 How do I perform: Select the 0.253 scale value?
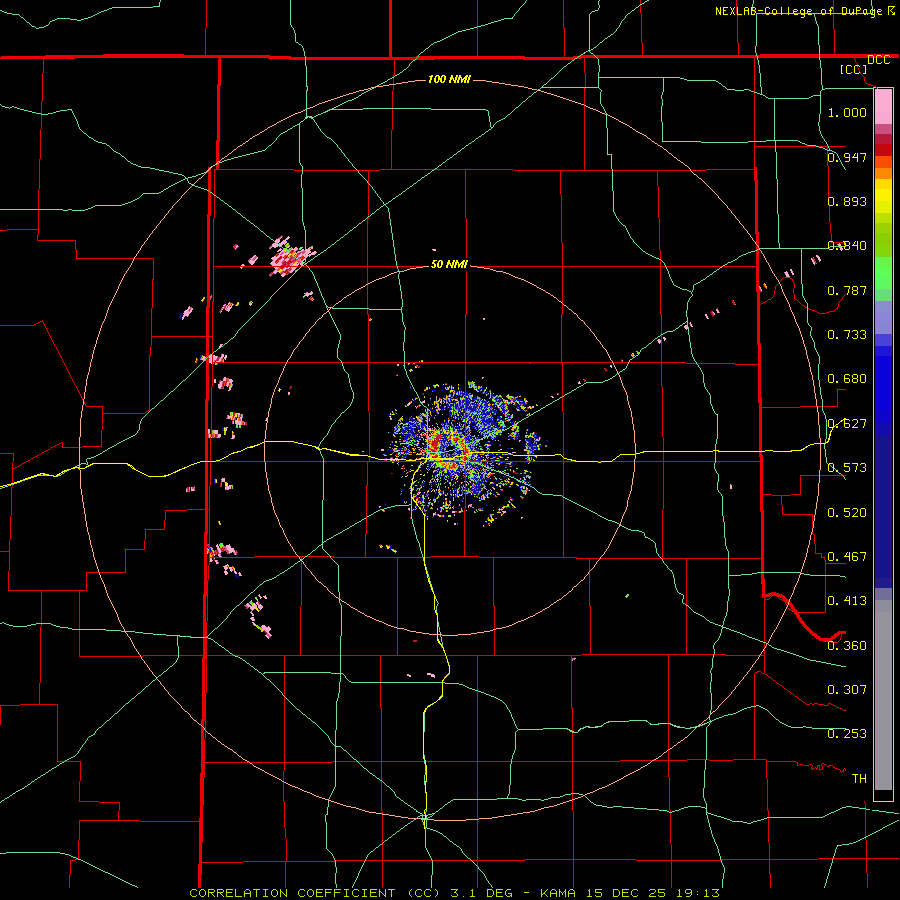pos(847,734)
